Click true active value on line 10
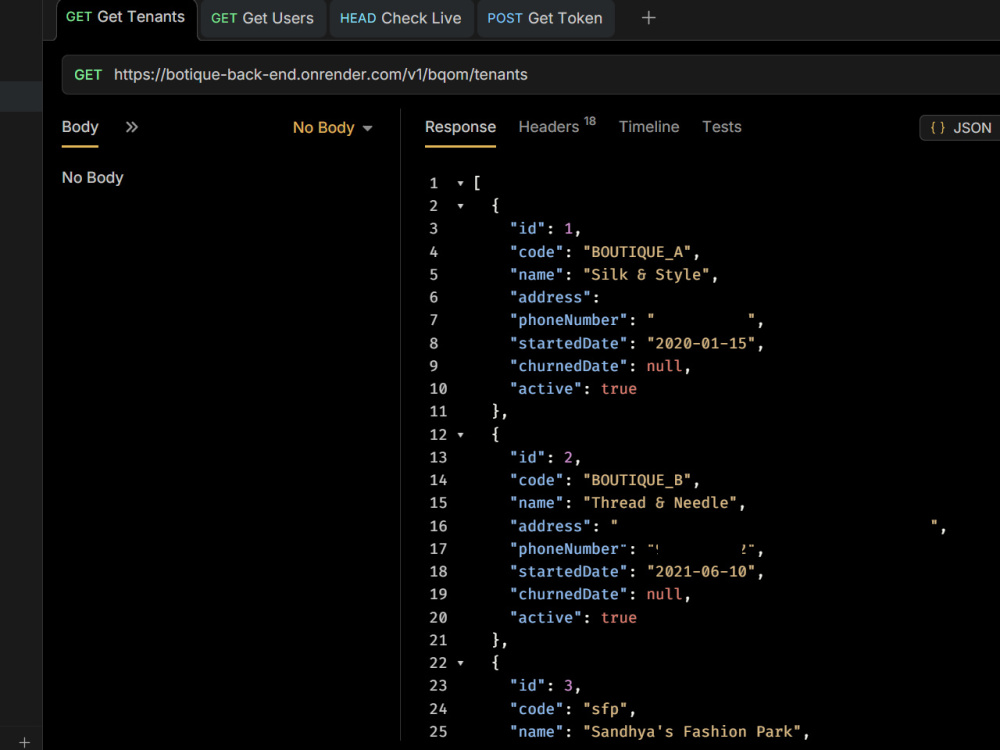This screenshot has width=1000, height=750. (x=619, y=389)
